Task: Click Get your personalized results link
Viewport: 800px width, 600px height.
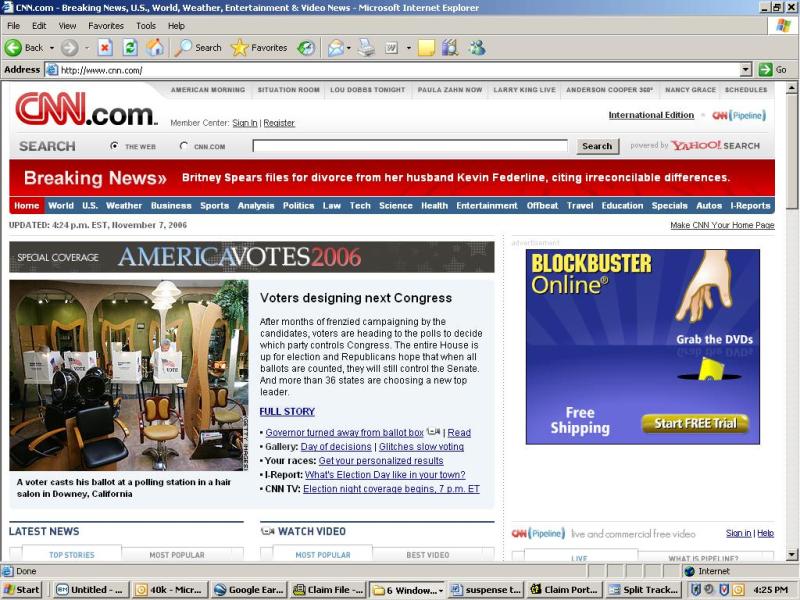Action: click(x=381, y=461)
